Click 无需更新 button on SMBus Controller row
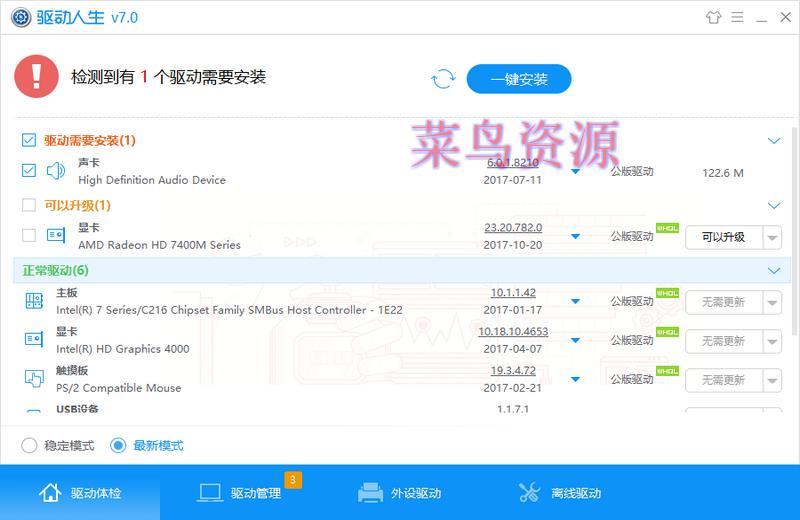The image size is (800, 520). [724, 303]
